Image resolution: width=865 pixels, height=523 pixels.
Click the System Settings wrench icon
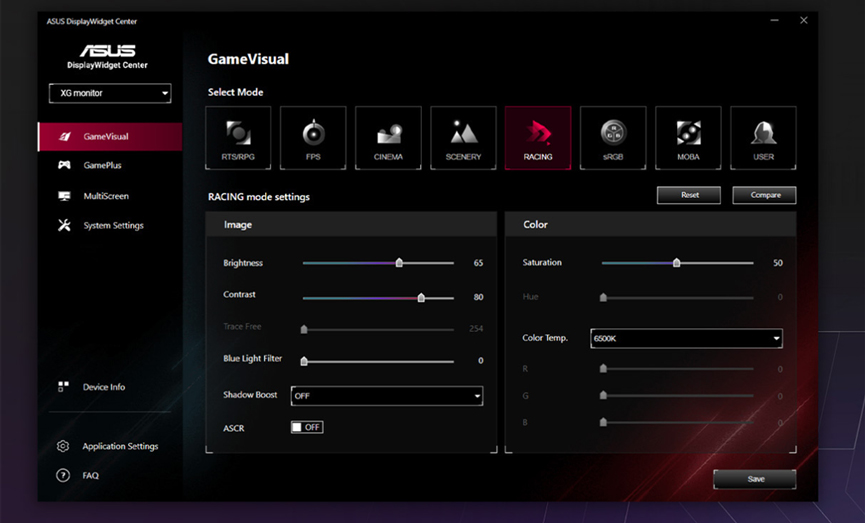tap(64, 225)
